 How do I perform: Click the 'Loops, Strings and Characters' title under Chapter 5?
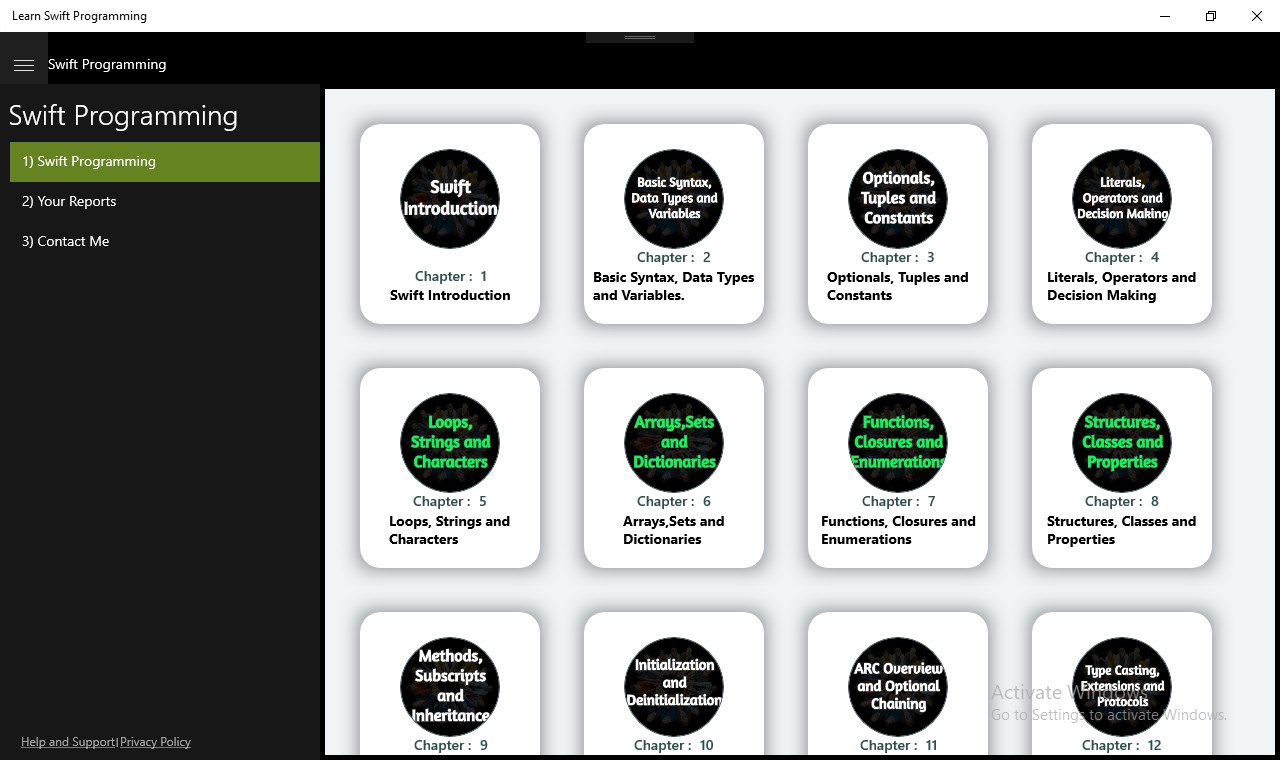[x=450, y=530]
